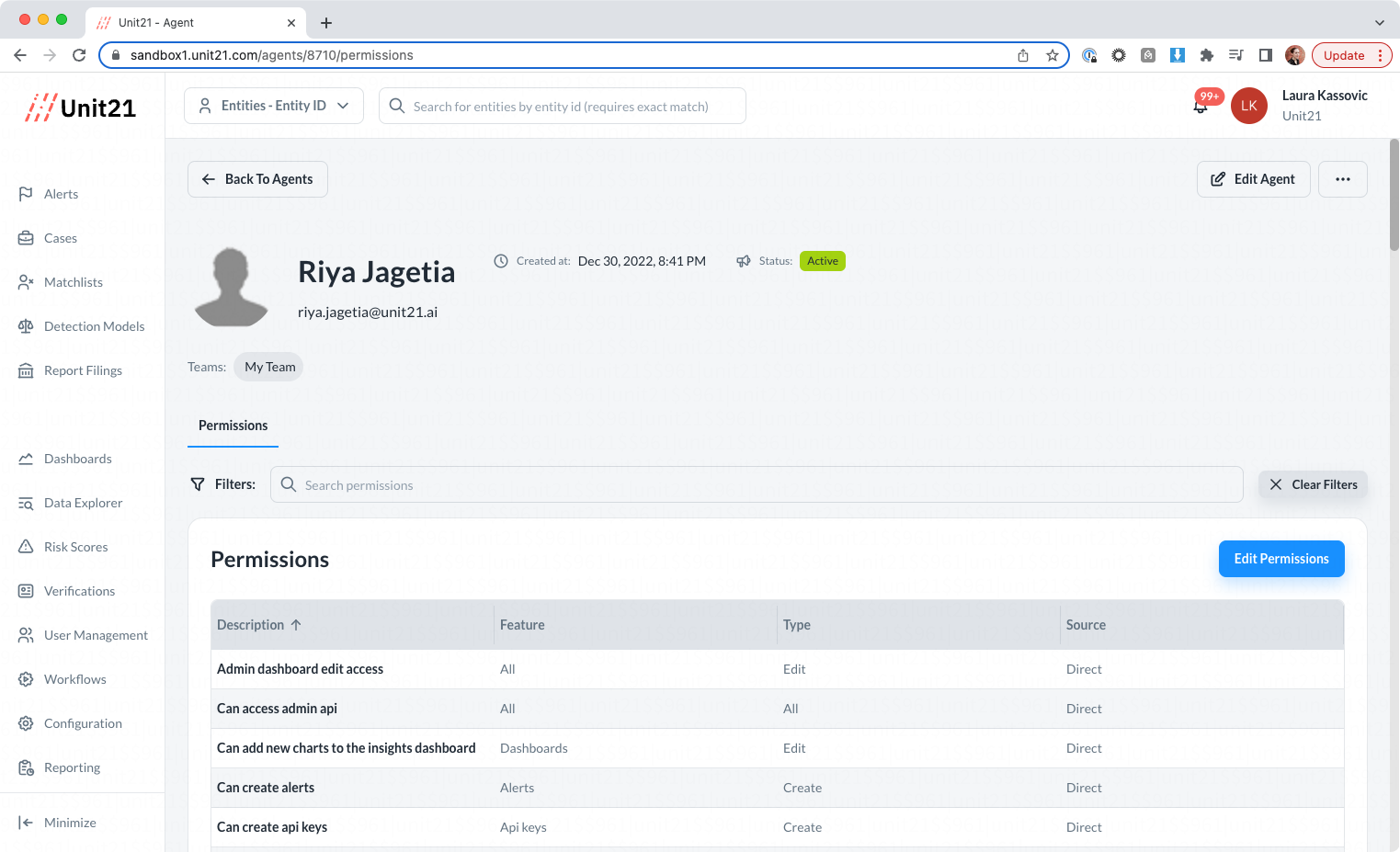Open the notifications bell
This screenshot has height=852, width=1400.
1201,107
